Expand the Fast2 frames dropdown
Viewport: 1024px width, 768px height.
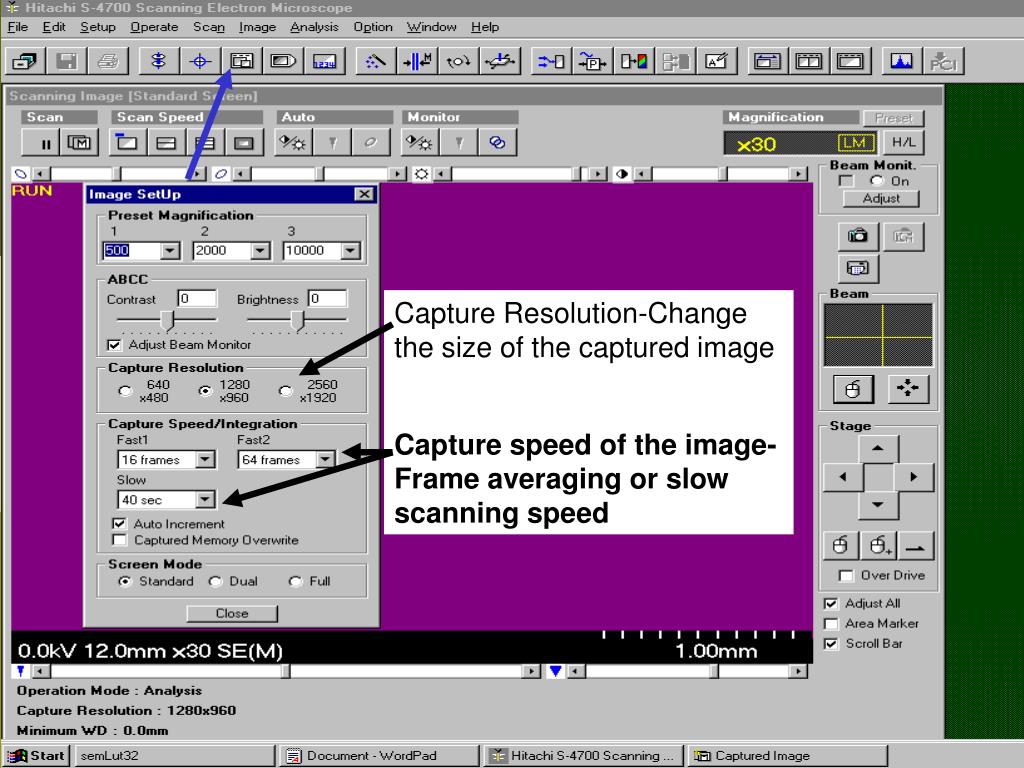325,460
